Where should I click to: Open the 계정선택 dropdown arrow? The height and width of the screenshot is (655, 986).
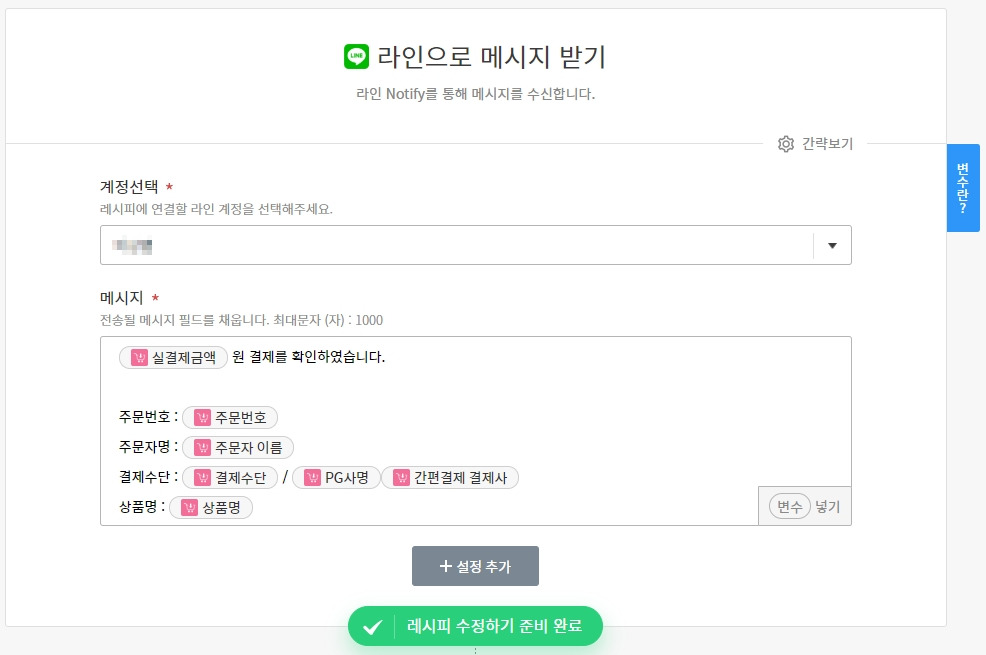[832, 245]
